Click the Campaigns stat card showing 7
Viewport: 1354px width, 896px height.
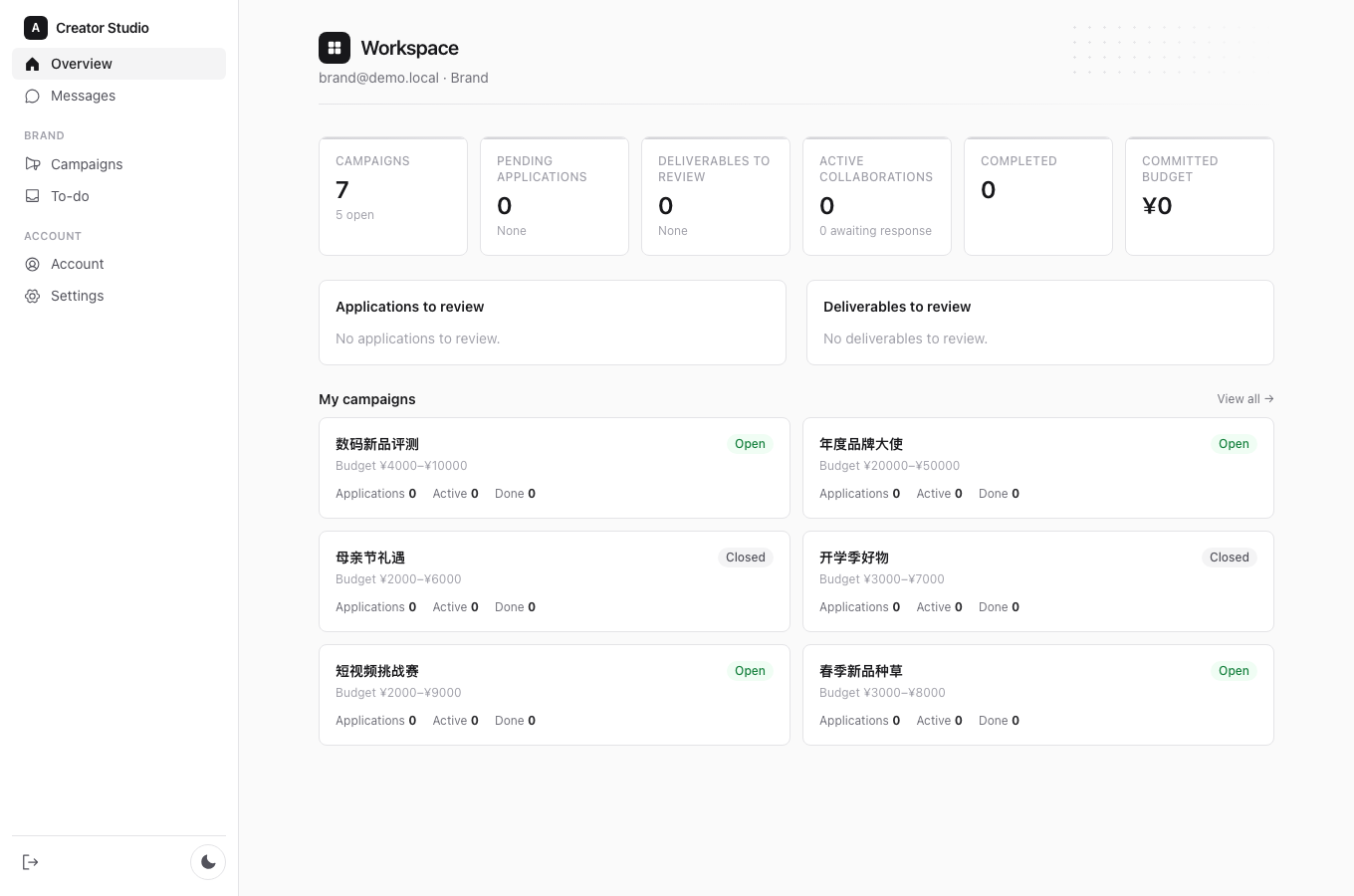393,196
